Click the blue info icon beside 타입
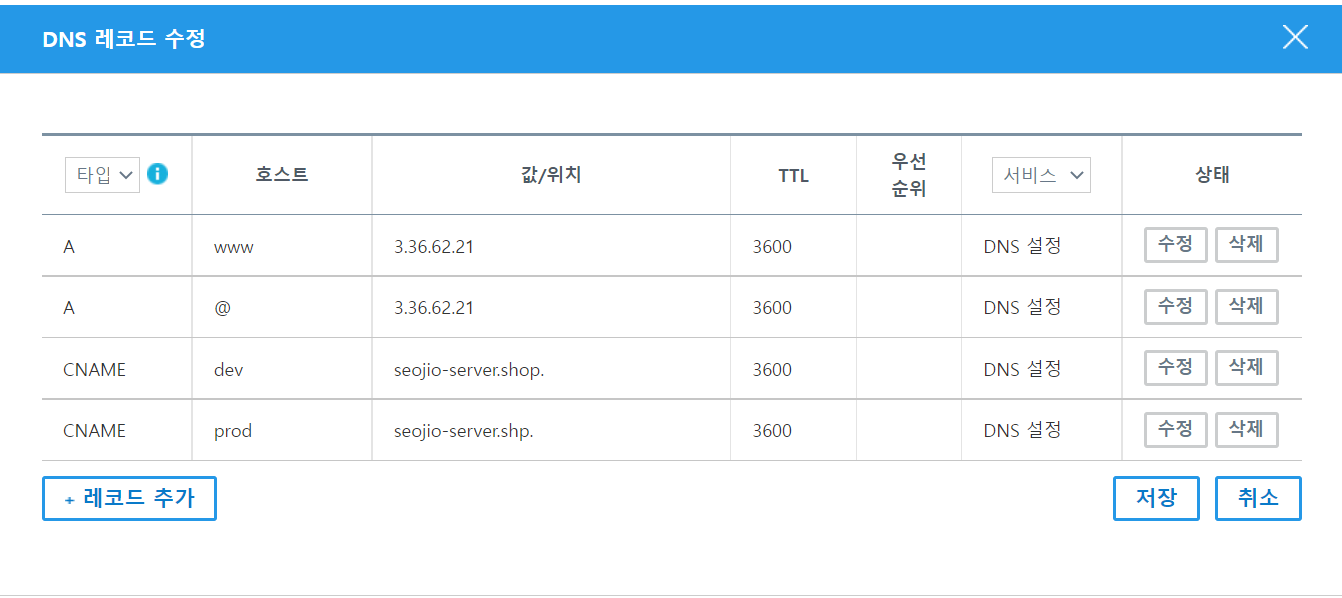 coord(157,174)
